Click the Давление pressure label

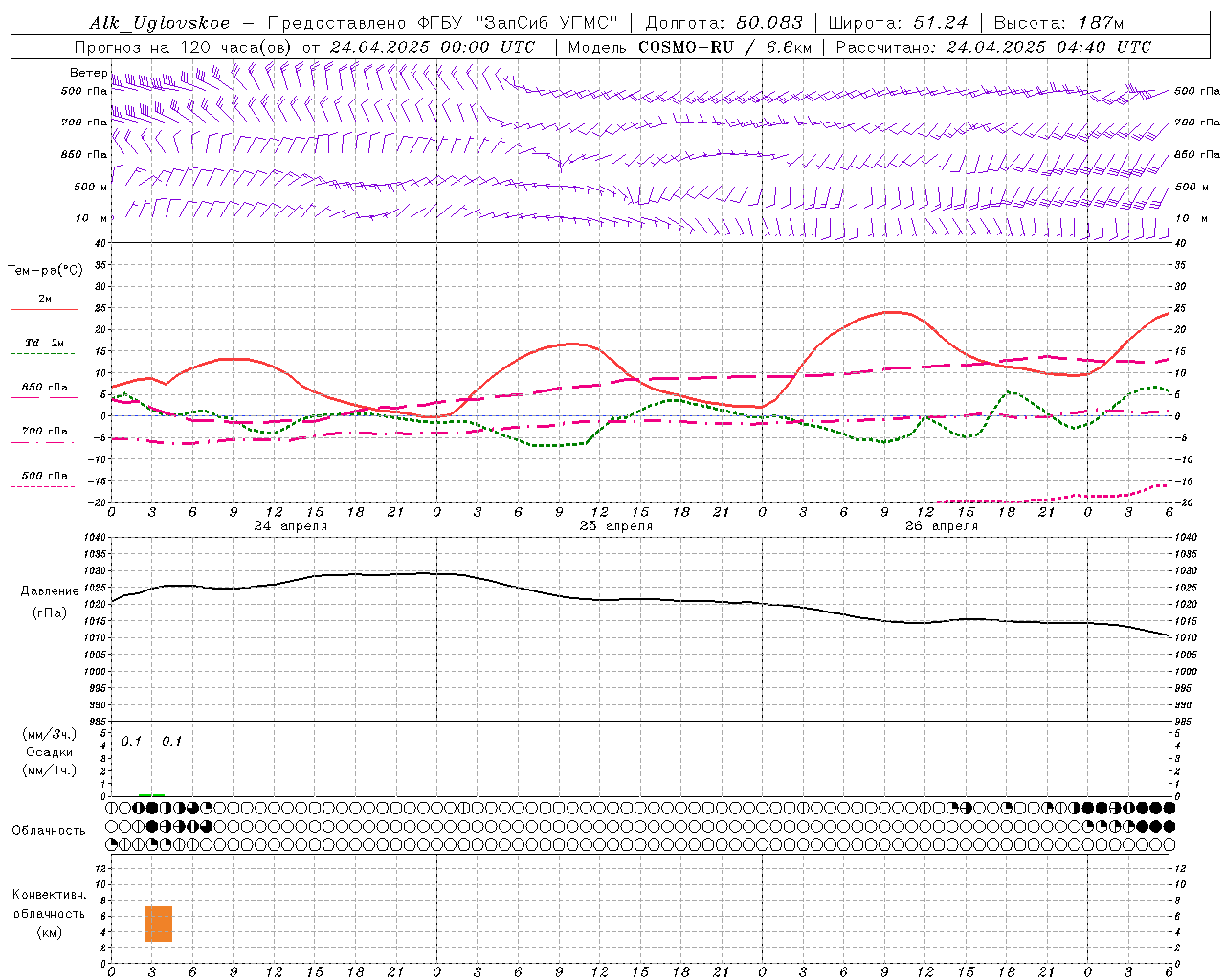pyautogui.click(x=50, y=591)
